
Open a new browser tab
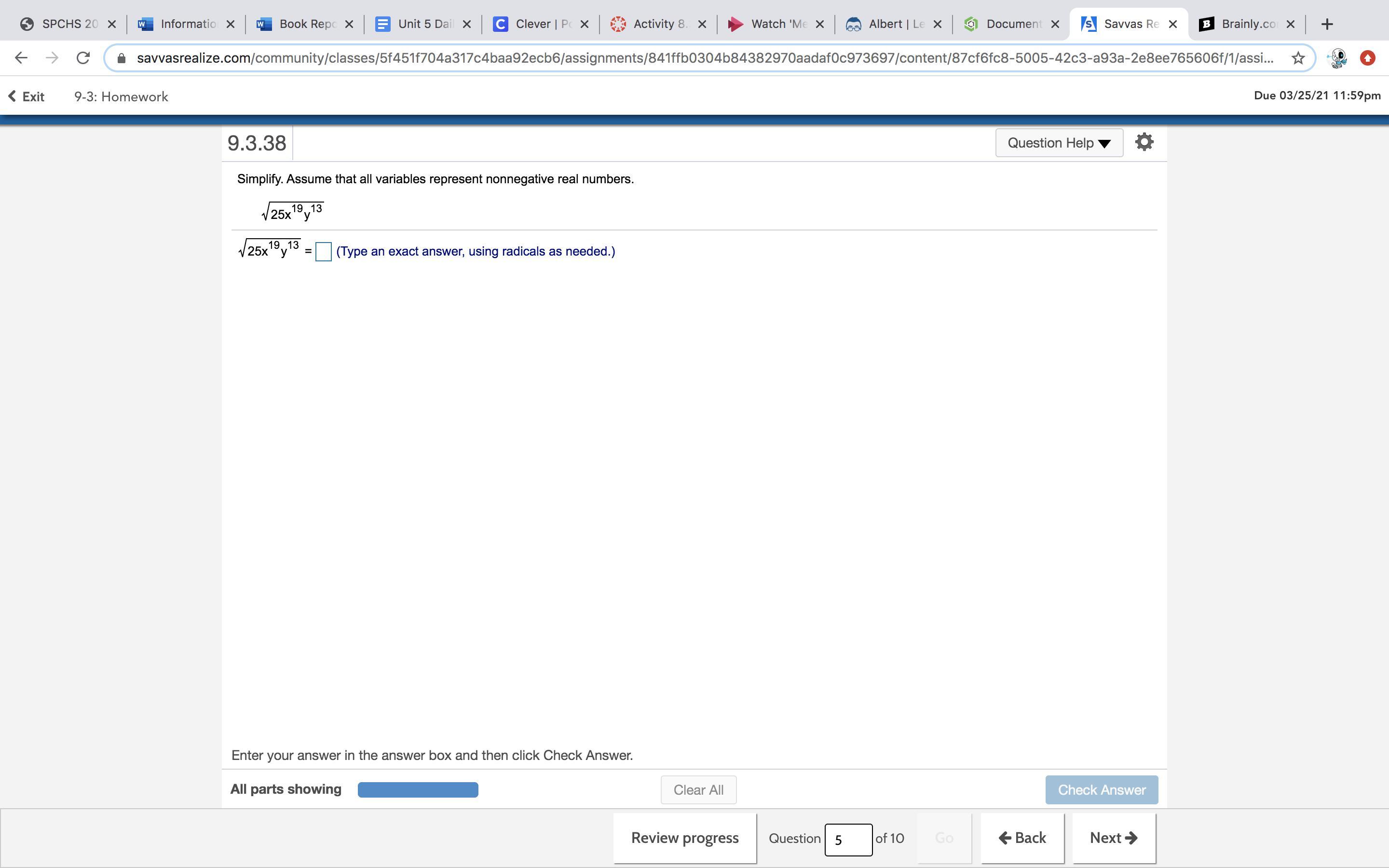point(1326,24)
